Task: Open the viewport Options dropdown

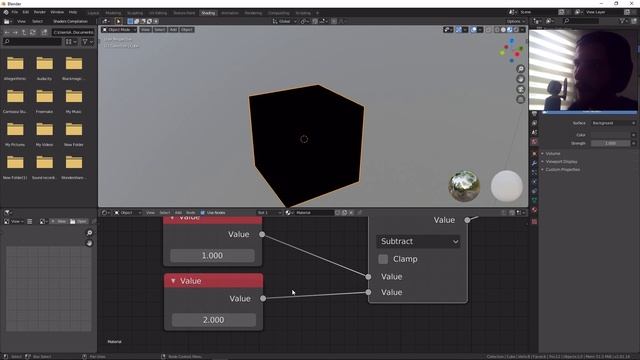Action: click(x=516, y=21)
